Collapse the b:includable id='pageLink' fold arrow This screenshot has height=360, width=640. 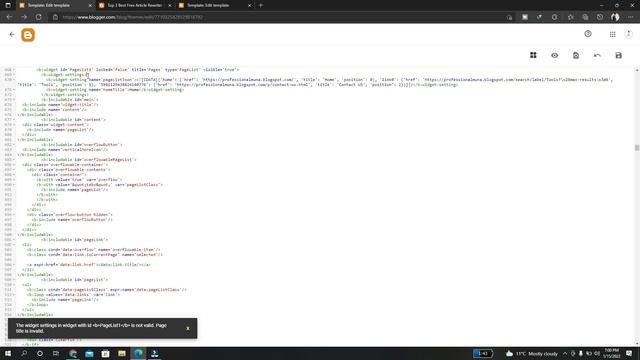pyautogui.click(x=13, y=240)
